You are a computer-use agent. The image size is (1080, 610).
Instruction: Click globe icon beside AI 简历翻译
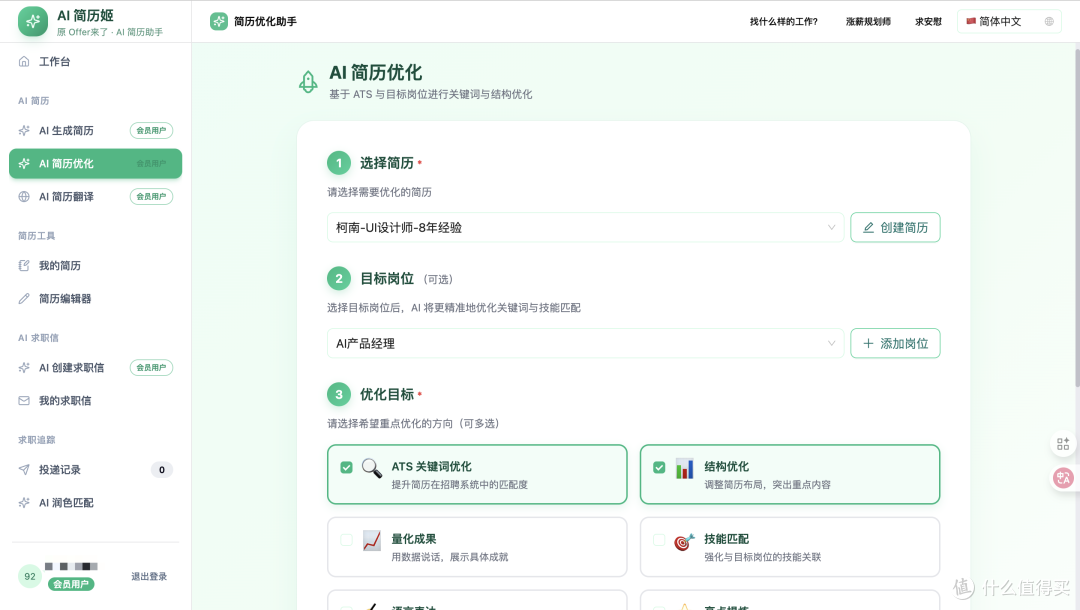pyautogui.click(x=24, y=196)
